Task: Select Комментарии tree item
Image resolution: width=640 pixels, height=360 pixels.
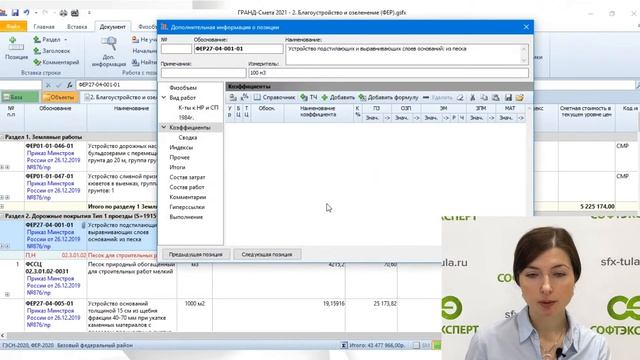Action: pyautogui.click(x=188, y=197)
